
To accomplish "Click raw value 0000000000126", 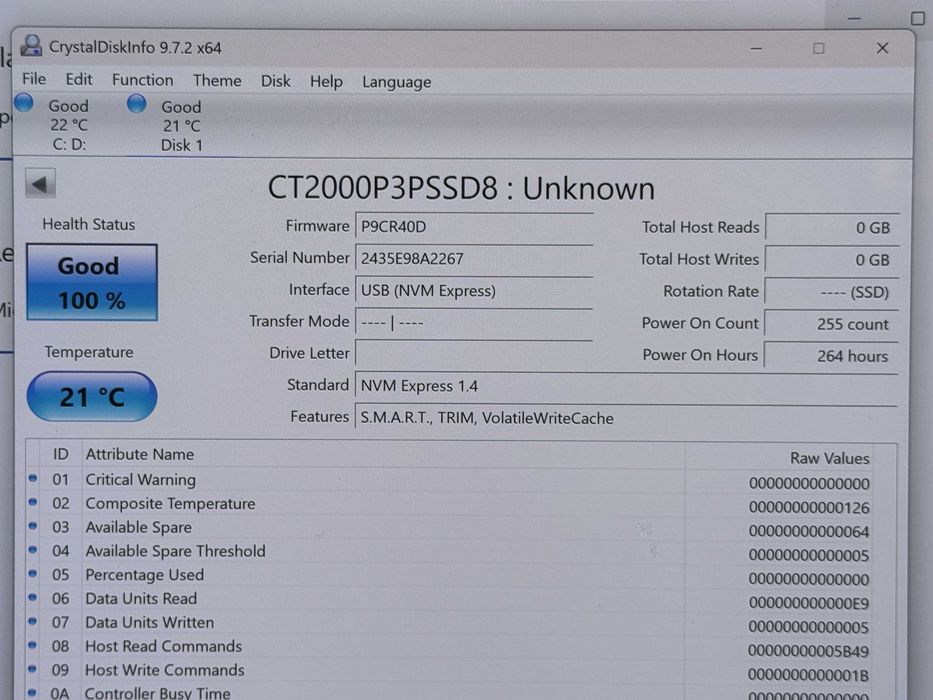I will (x=809, y=507).
